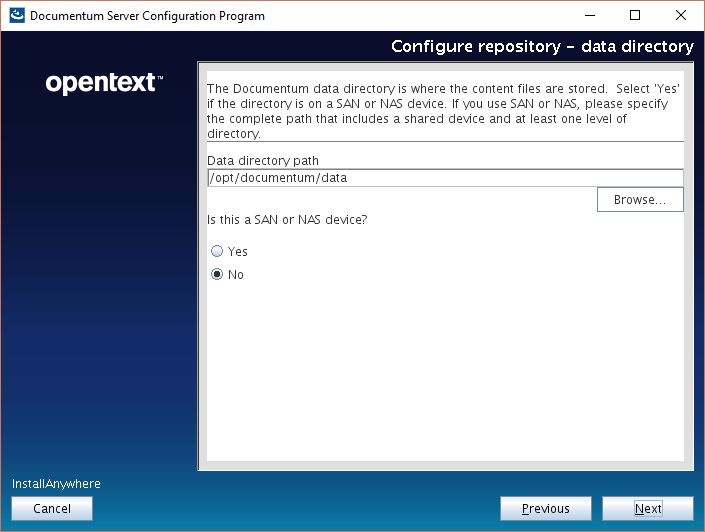Select the Yes radio button for SAN/NAS

pos(217,252)
